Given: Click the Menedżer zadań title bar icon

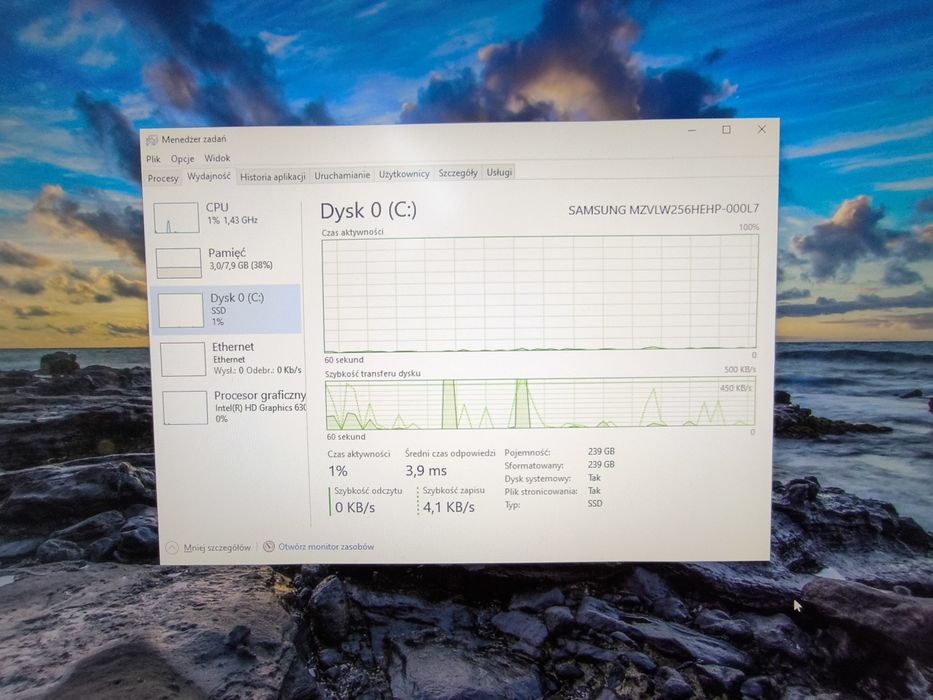Looking at the screenshot, I should tap(152, 140).
